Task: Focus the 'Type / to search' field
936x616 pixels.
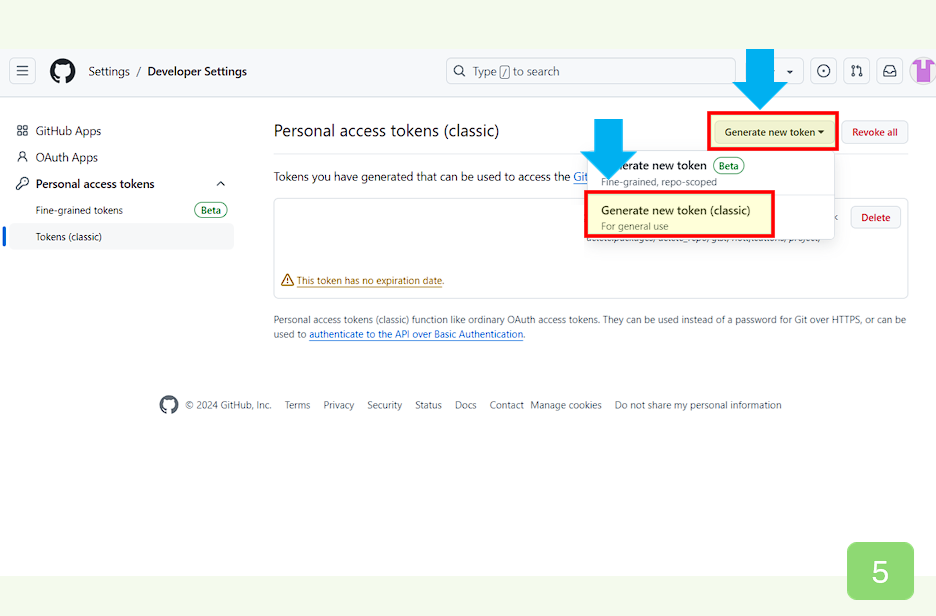Action: [590, 71]
